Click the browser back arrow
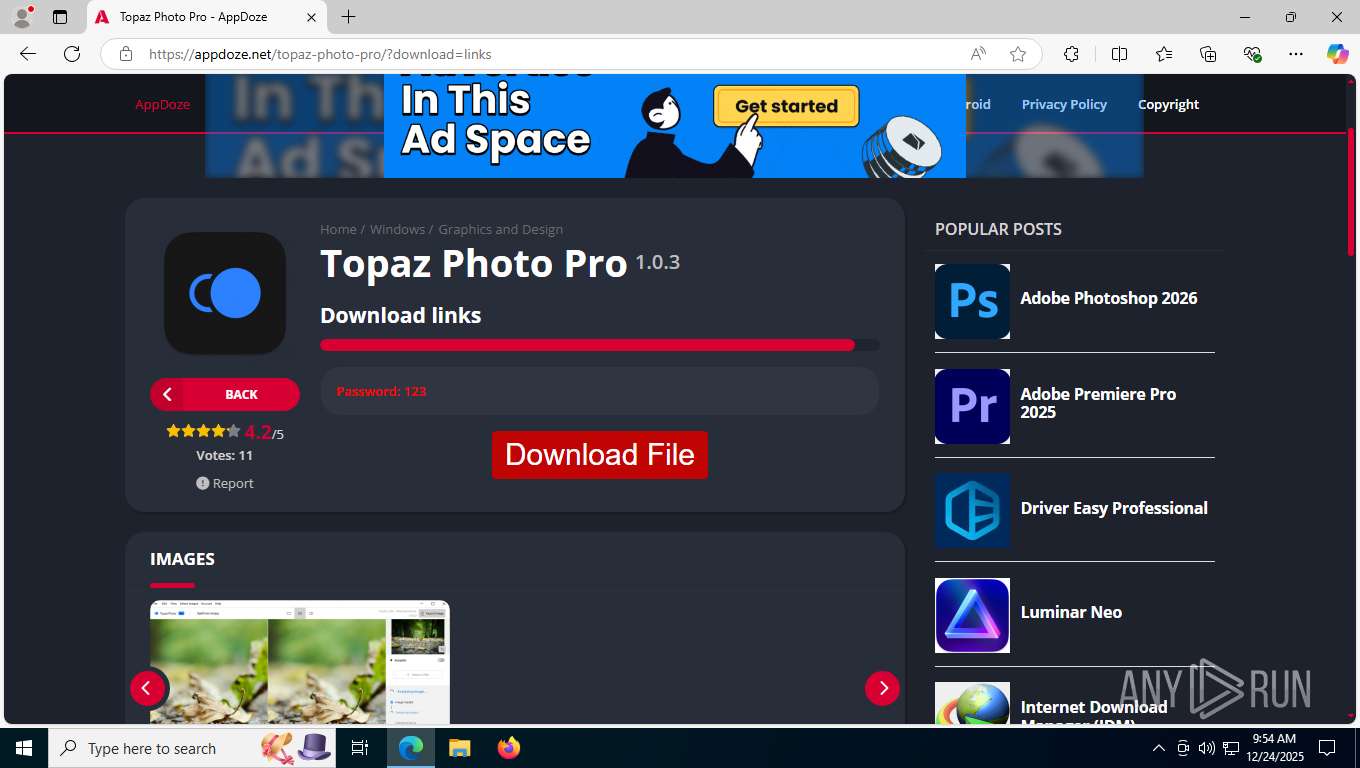 tap(28, 54)
